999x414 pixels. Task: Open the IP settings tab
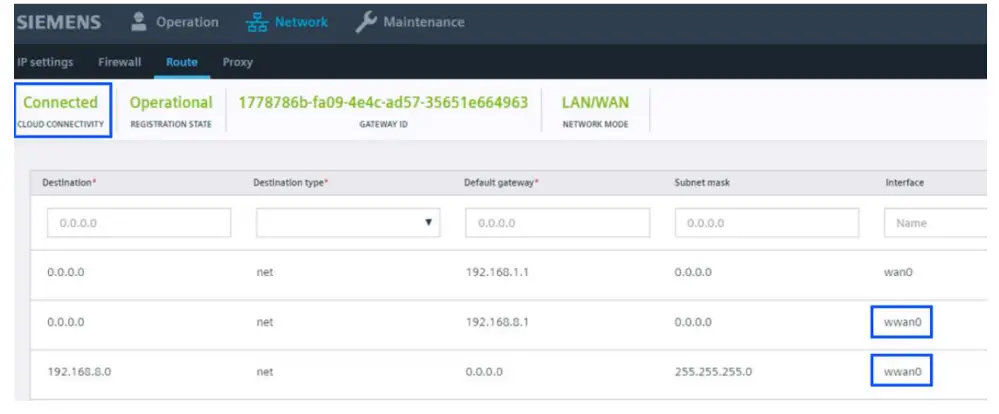pyautogui.click(x=44, y=62)
